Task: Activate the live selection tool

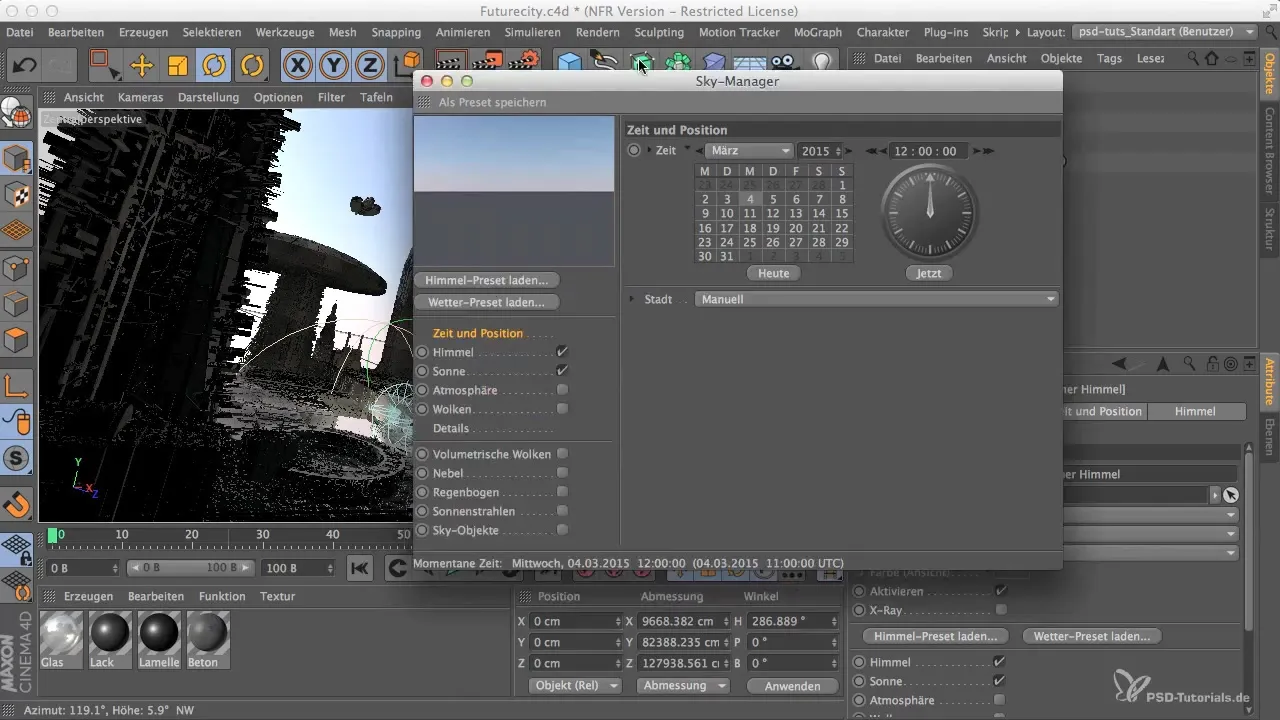Action: pyautogui.click(x=103, y=66)
